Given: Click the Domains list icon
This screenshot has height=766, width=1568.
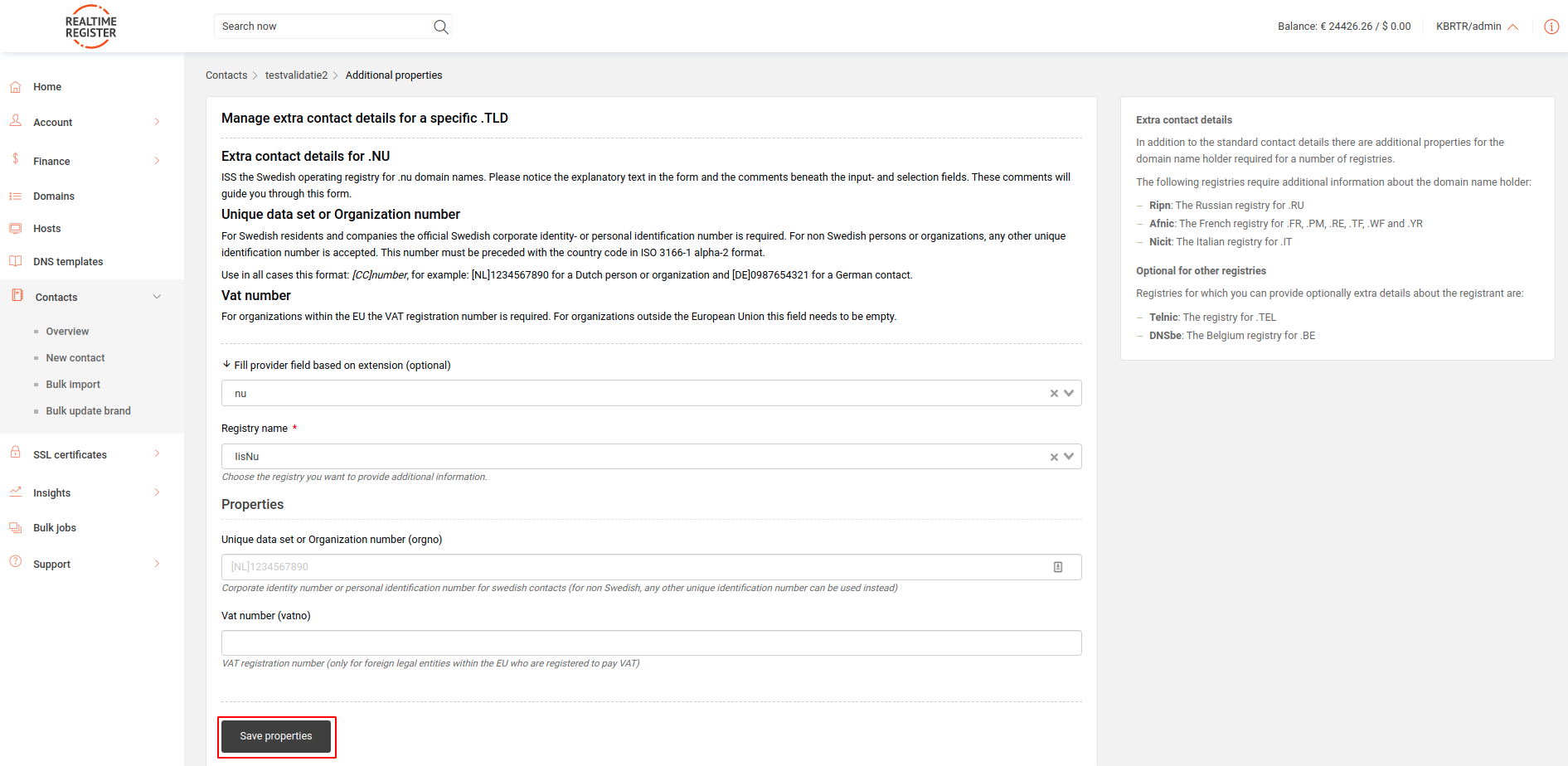Looking at the screenshot, I should point(15,196).
